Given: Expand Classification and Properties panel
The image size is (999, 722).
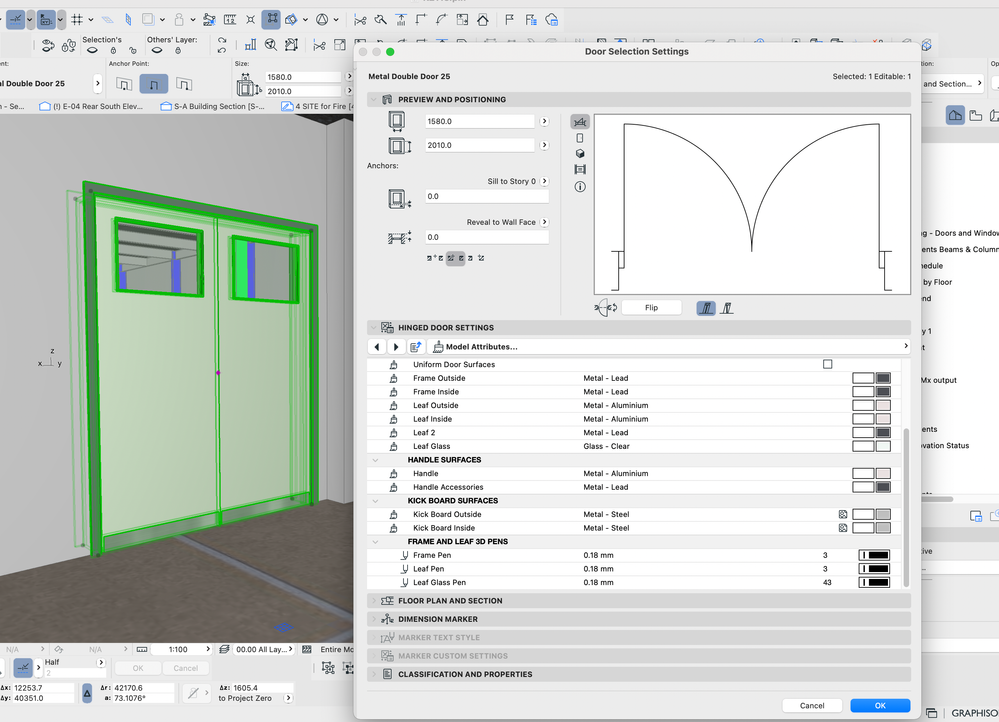Looking at the screenshot, I should [x=465, y=674].
